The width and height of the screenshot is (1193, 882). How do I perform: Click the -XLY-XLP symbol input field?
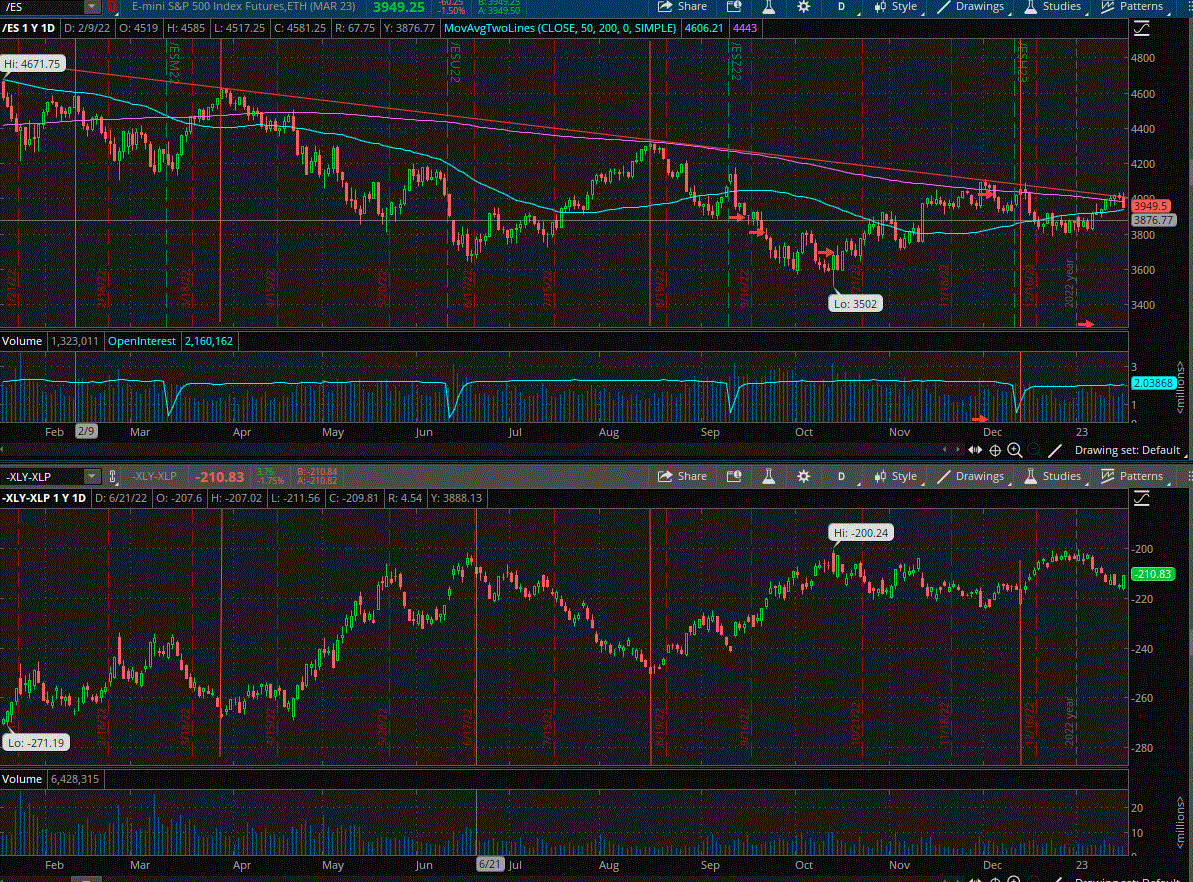coord(42,476)
